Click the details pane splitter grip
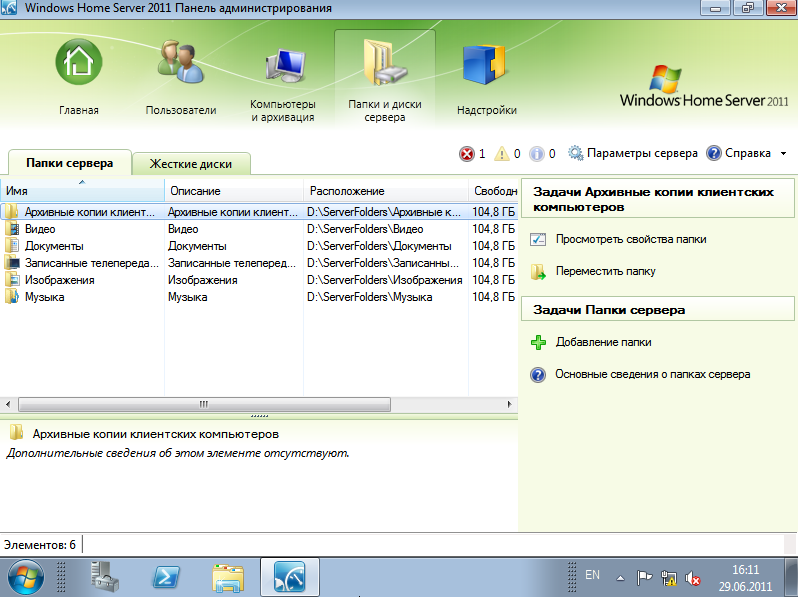The image size is (798, 597). click(259, 416)
